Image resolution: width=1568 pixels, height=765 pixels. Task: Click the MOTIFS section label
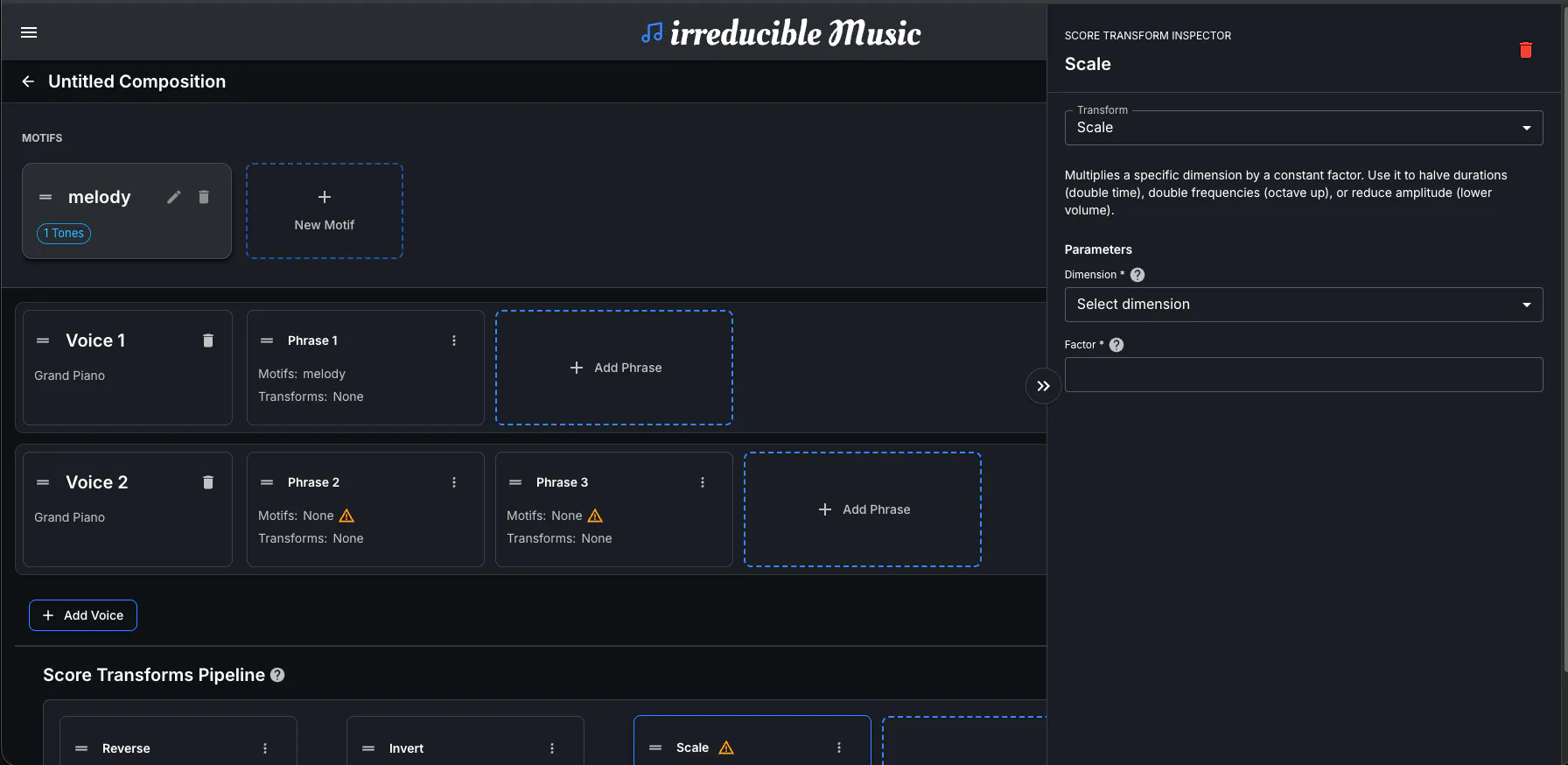coord(42,138)
